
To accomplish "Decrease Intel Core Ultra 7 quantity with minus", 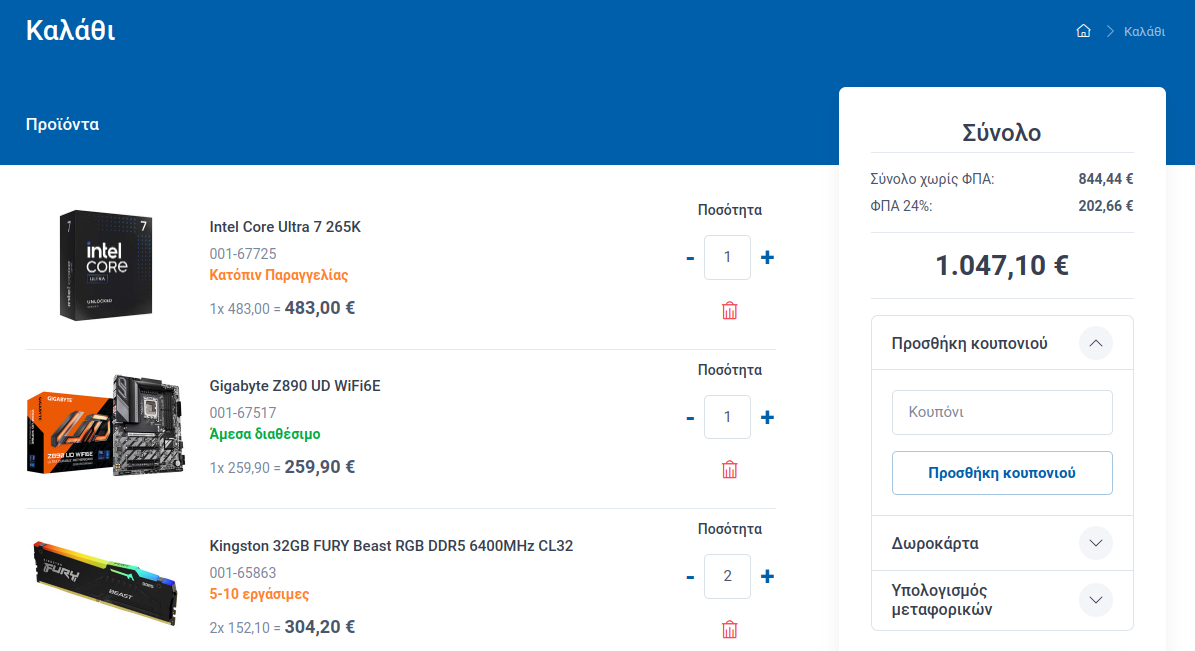I will click(690, 258).
